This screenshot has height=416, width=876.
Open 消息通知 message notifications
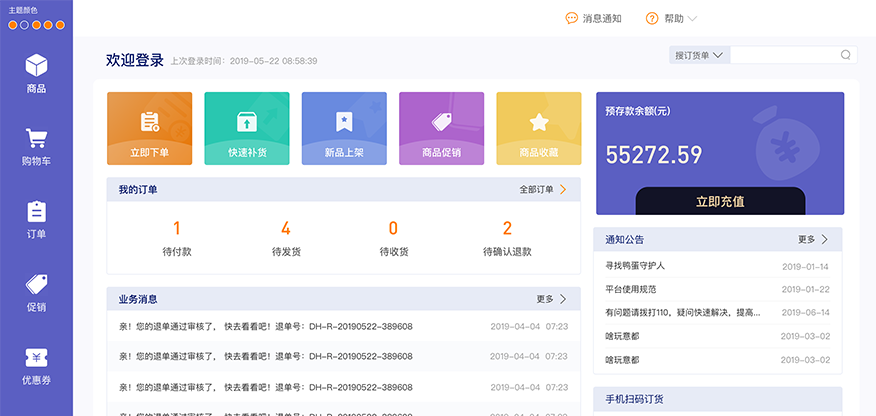[x=593, y=18]
